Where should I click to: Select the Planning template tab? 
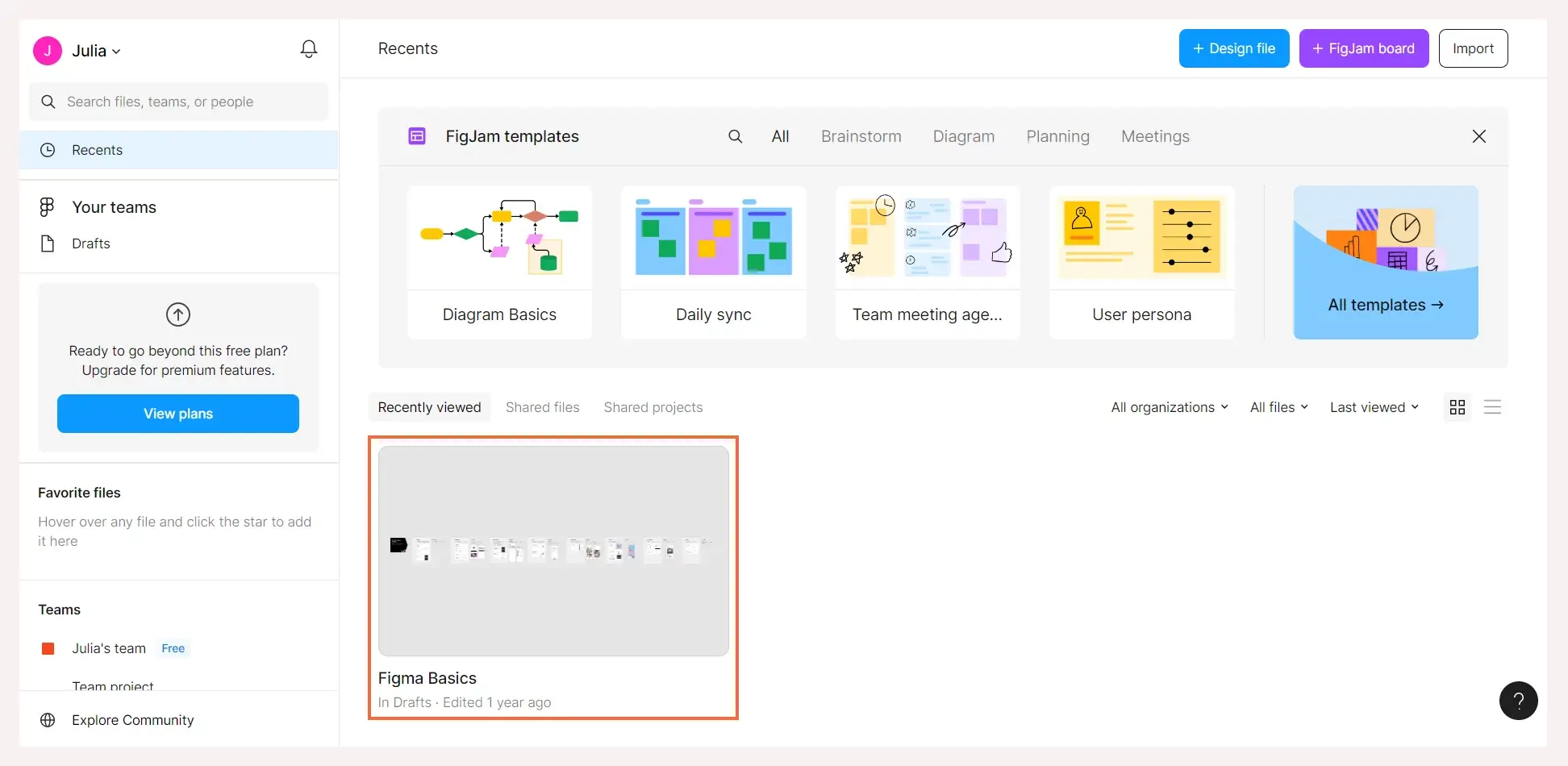click(1057, 136)
